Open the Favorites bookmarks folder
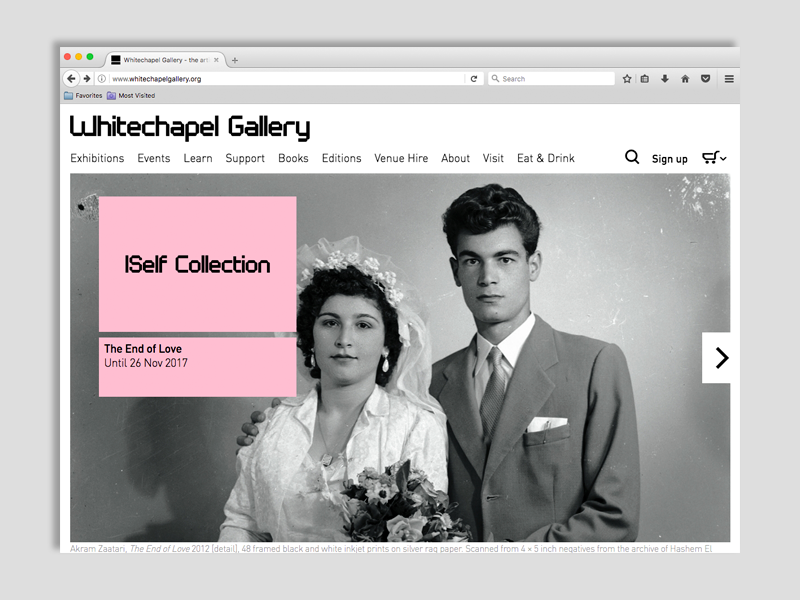Viewport: 800px width, 600px height. (83, 95)
